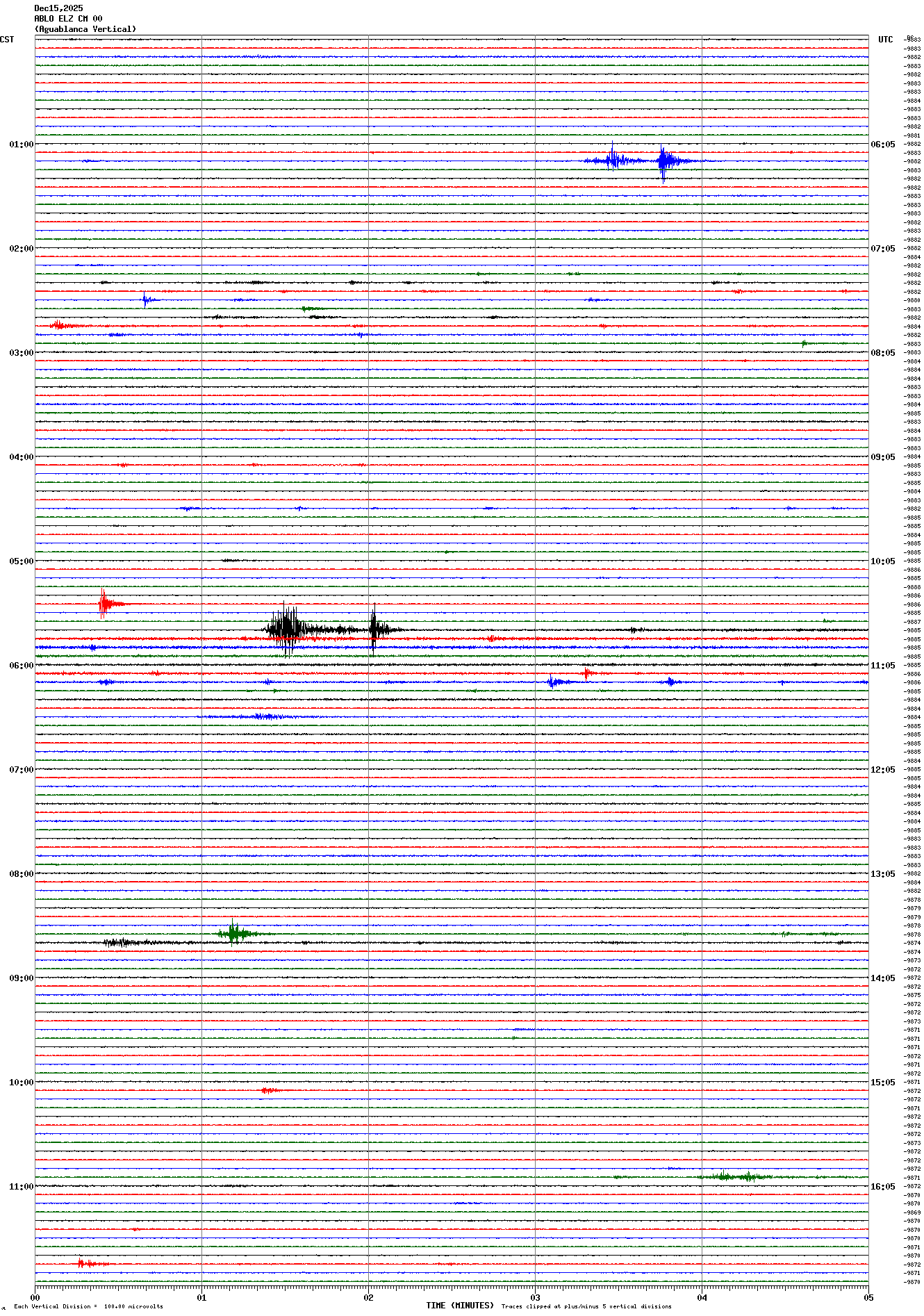This screenshot has height=1316, width=924.
Task: Click the UTC timezone label
Action: tap(885, 40)
